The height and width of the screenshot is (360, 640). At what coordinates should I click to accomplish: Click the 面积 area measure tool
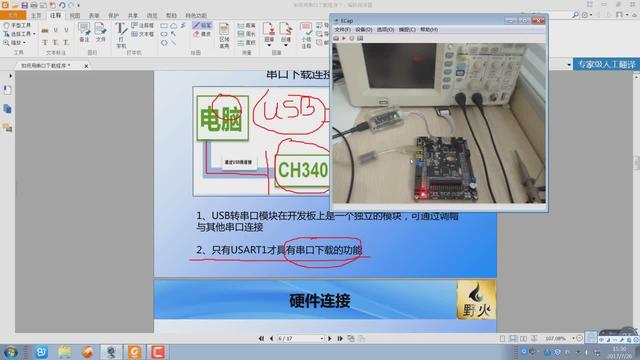coord(247,42)
